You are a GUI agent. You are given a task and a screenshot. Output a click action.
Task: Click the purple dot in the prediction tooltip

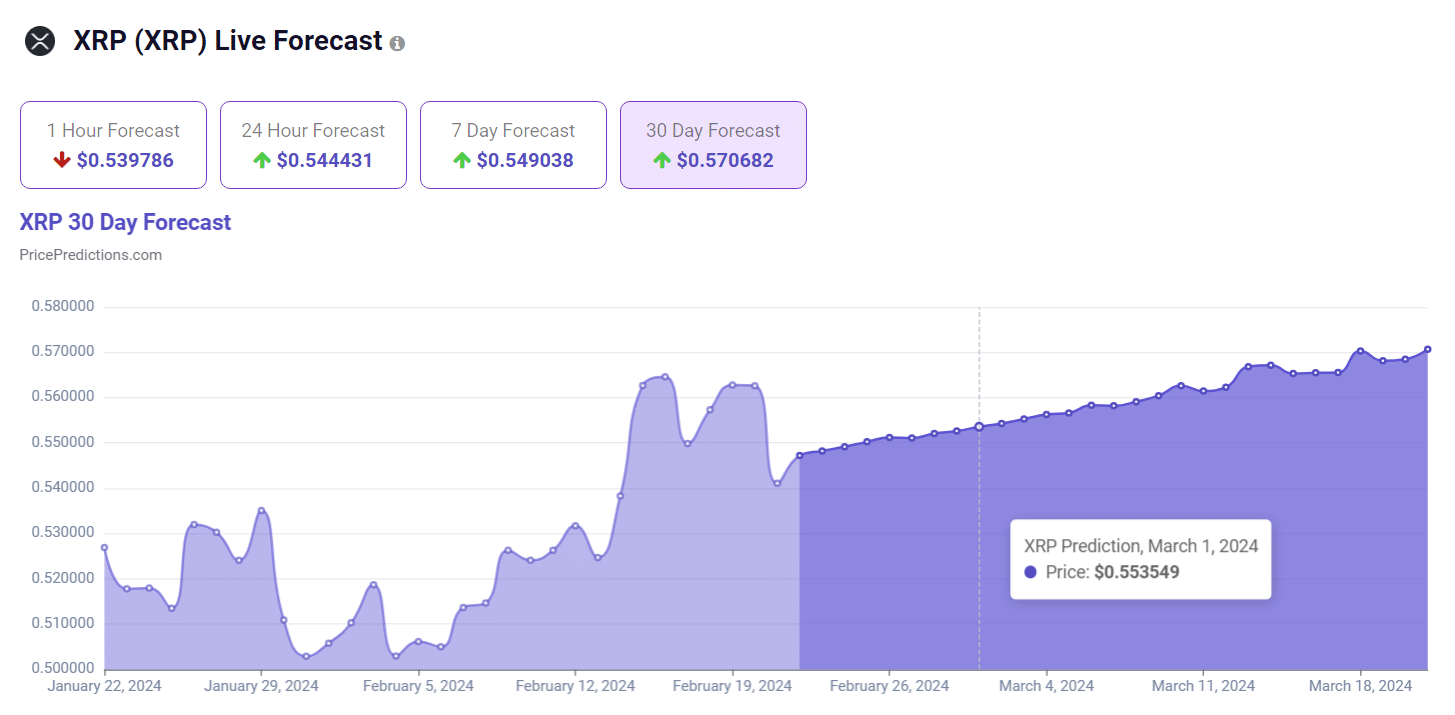click(x=1031, y=573)
